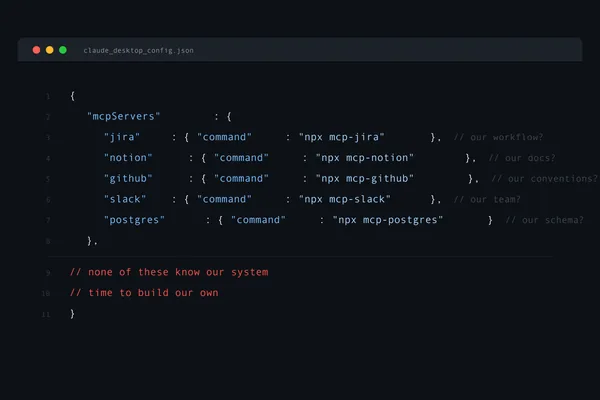Click the "}," closing brace on line 8
This screenshot has height=400, width=600.
(92, 241)
